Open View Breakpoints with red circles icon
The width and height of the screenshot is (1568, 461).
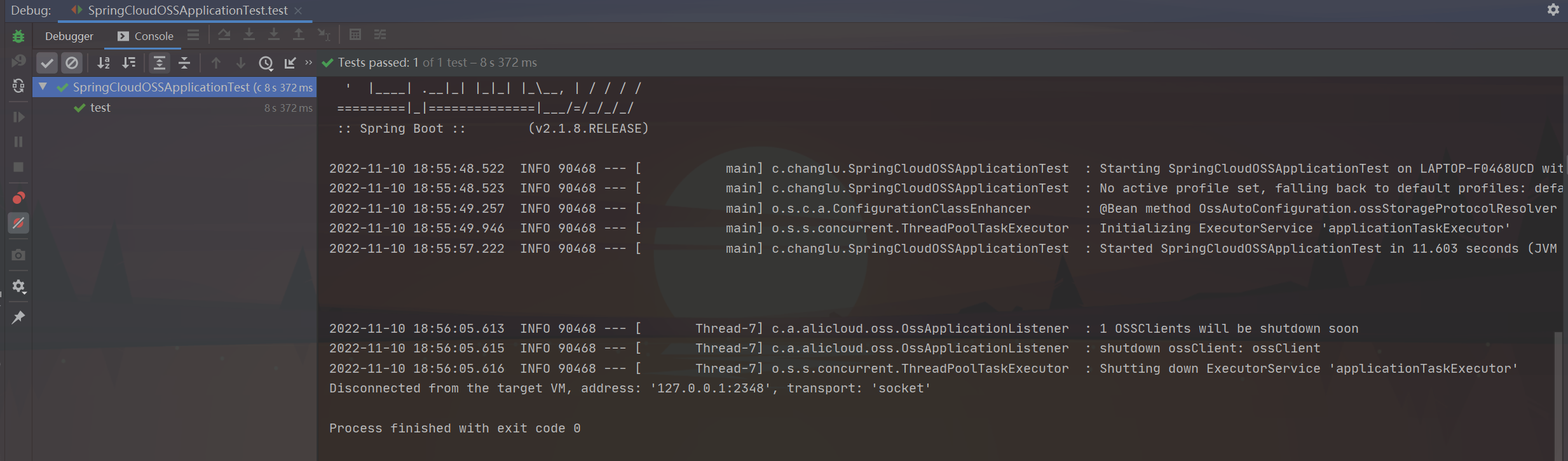(x=18, y=198)
